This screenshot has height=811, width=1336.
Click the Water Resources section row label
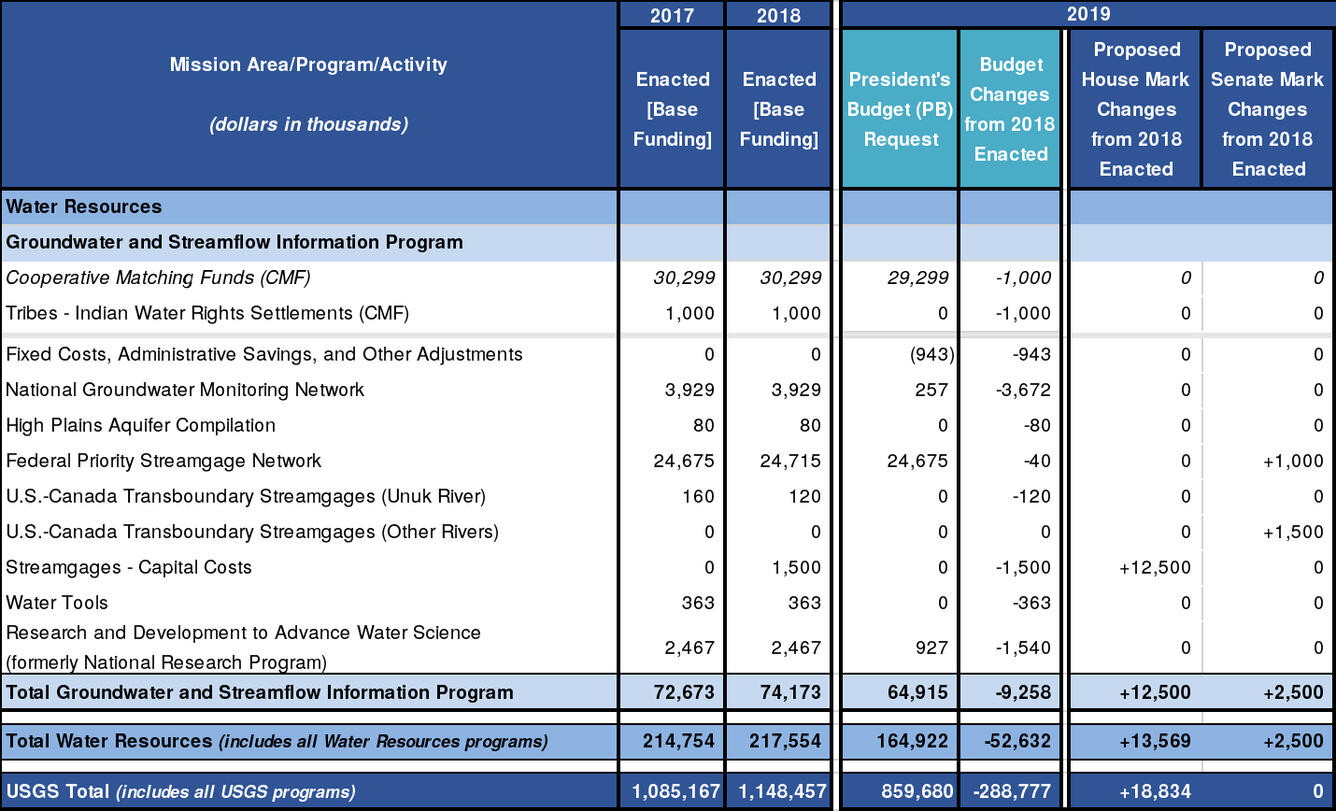pyautogui.click(x=84, y=207)
